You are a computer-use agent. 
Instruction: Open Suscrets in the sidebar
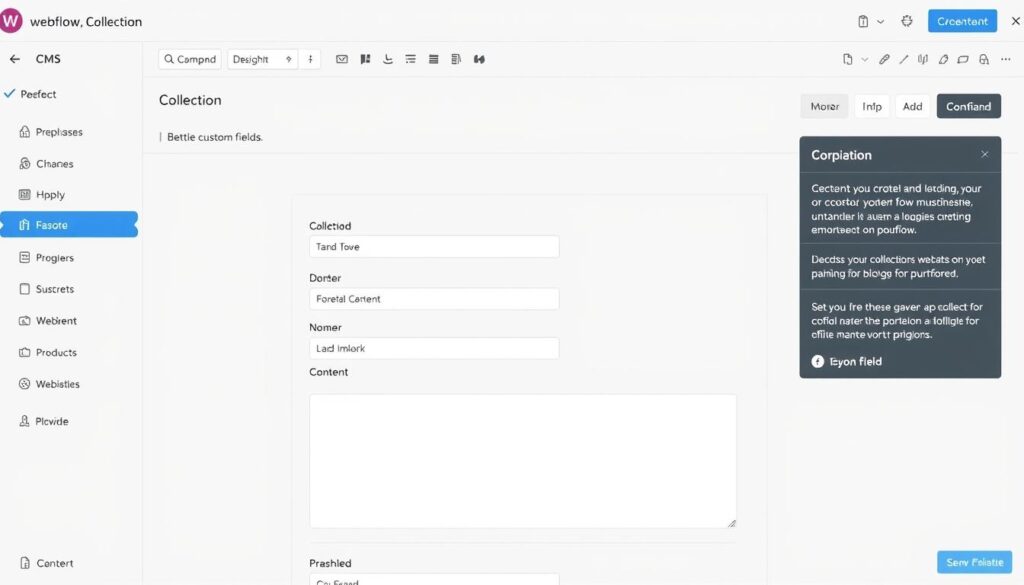click(46, 289)
